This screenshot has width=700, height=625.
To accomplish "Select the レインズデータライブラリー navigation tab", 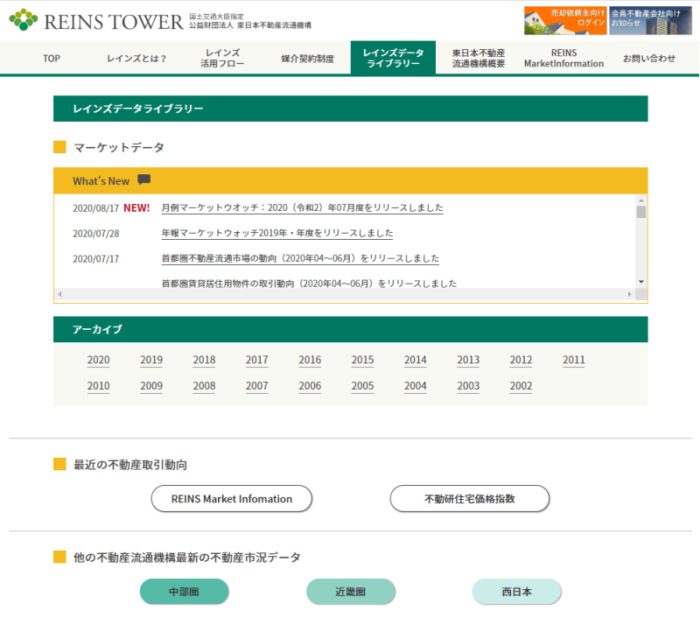I will coord(393,58).
